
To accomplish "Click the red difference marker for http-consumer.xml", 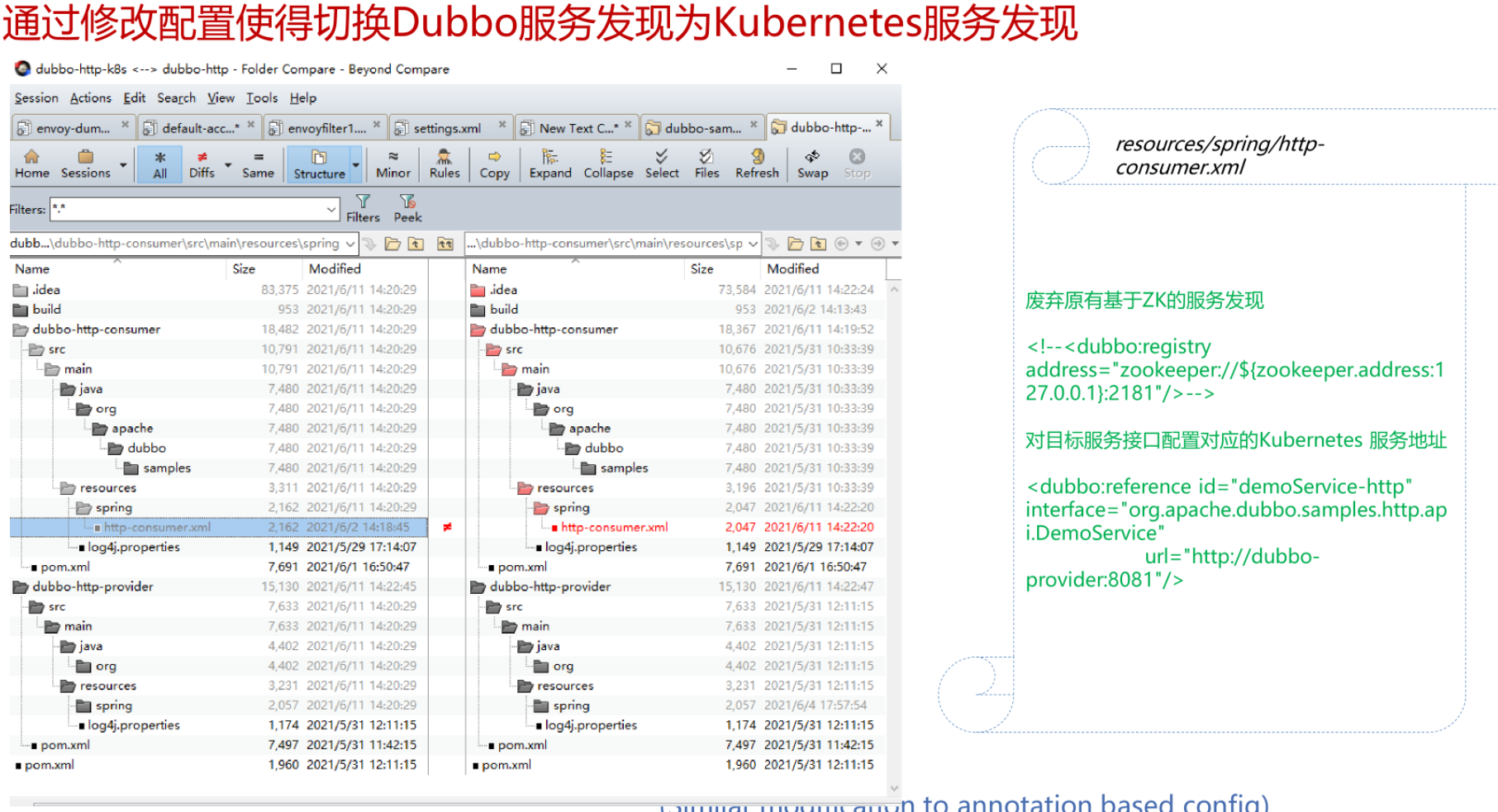I will [447, 527].
